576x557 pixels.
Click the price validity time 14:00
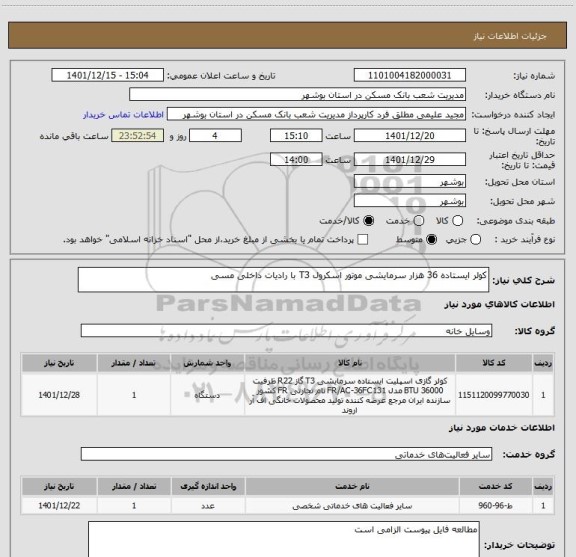point(296,159)
